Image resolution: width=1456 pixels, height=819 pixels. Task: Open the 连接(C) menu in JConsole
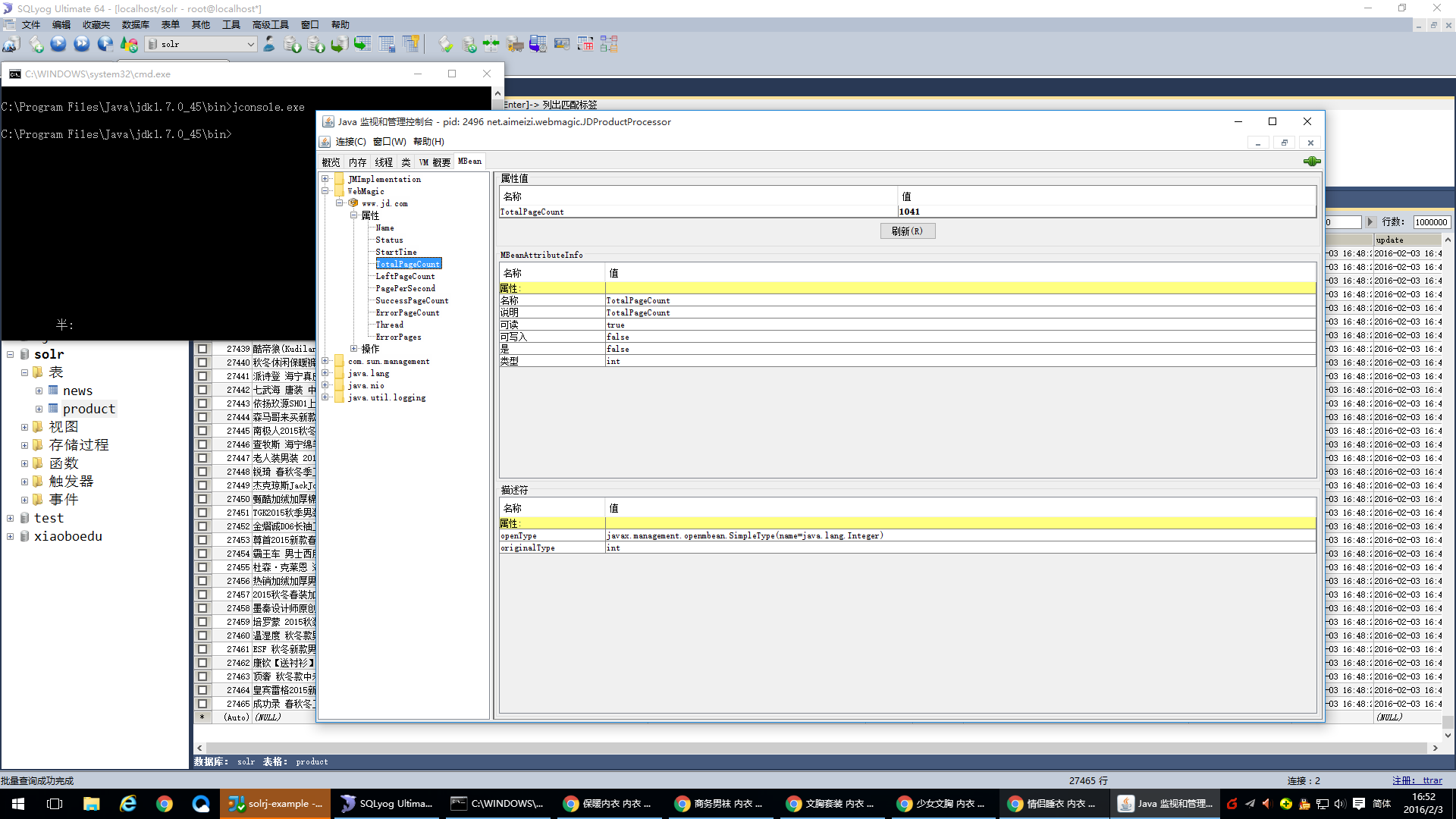[x=350, y=142]
